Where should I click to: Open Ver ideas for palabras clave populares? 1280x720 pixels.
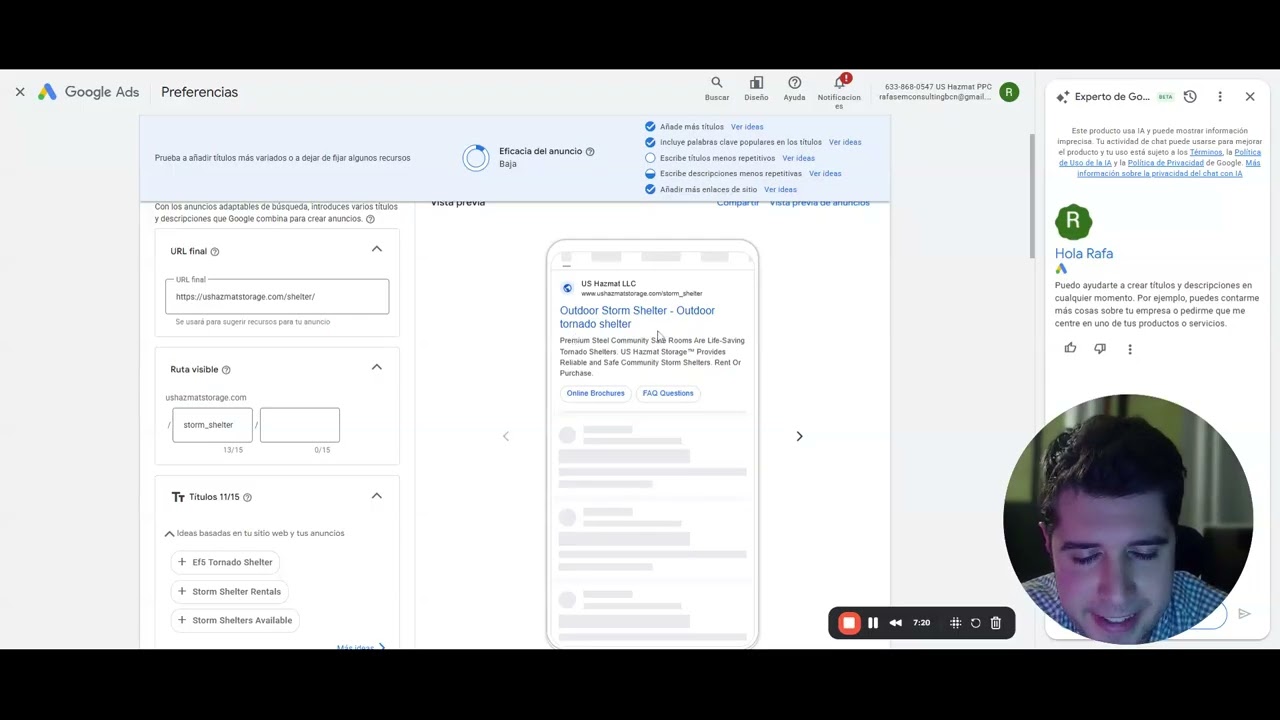[845, 142]
